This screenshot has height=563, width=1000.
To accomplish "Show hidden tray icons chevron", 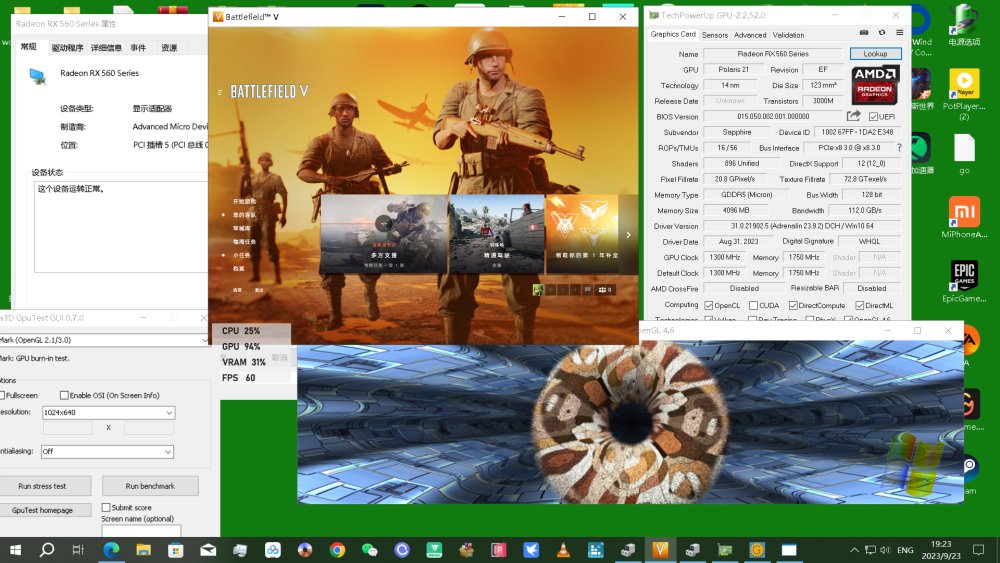I will tap(854, 550).
